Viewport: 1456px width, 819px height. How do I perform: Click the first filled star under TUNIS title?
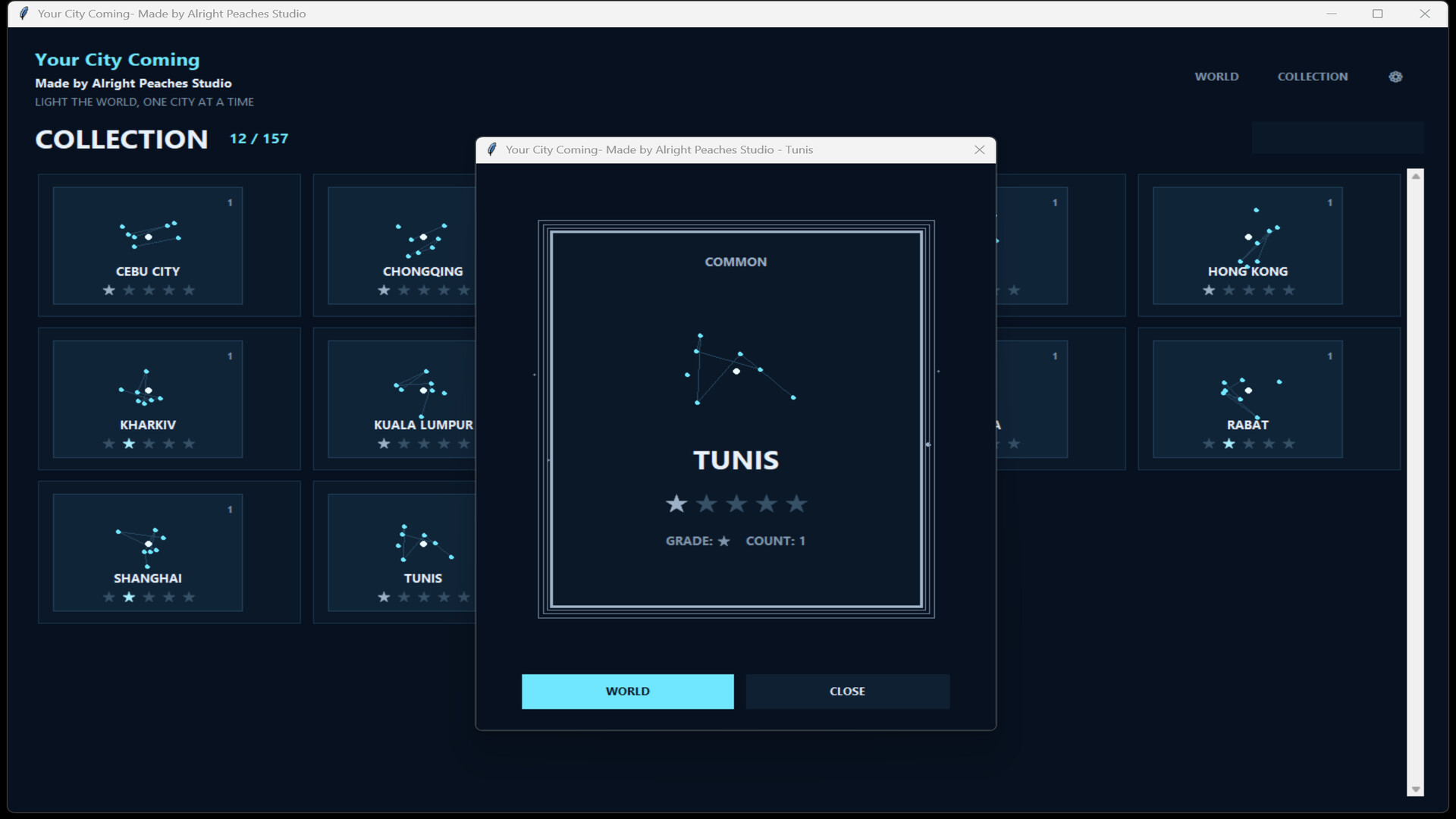[x=676, y=504]
